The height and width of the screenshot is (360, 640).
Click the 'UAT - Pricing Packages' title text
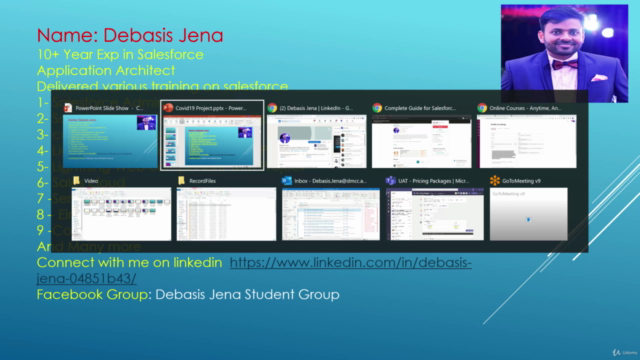433,181
